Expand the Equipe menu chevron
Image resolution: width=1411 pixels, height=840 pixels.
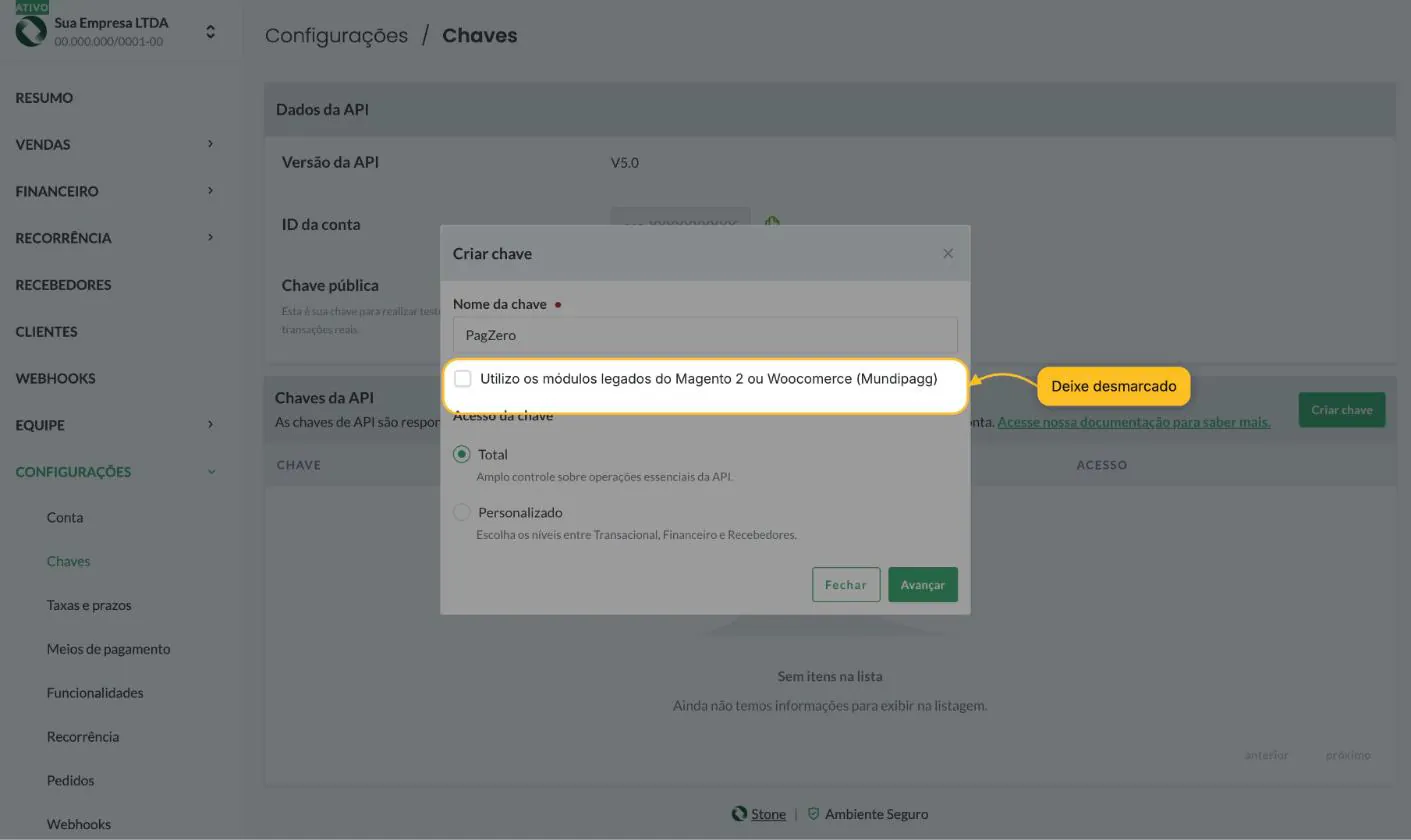click(x=210, y=425)
